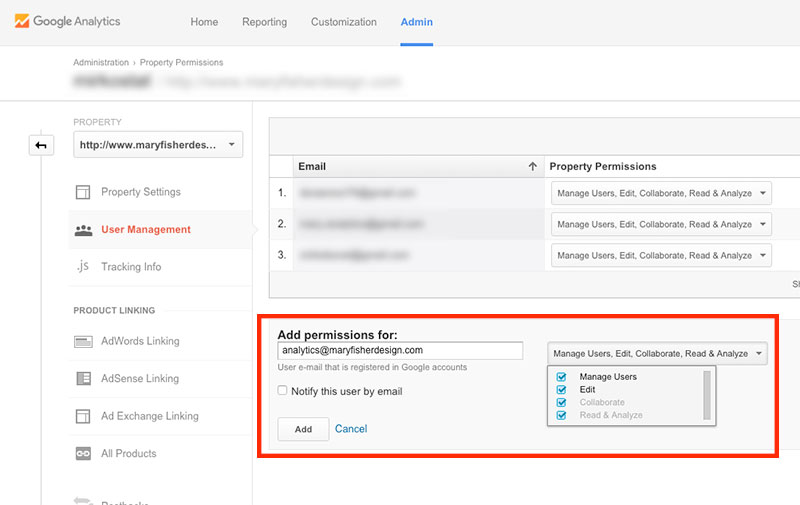
Task: Click the Cancel link
Action: click(x=351, y=428)
